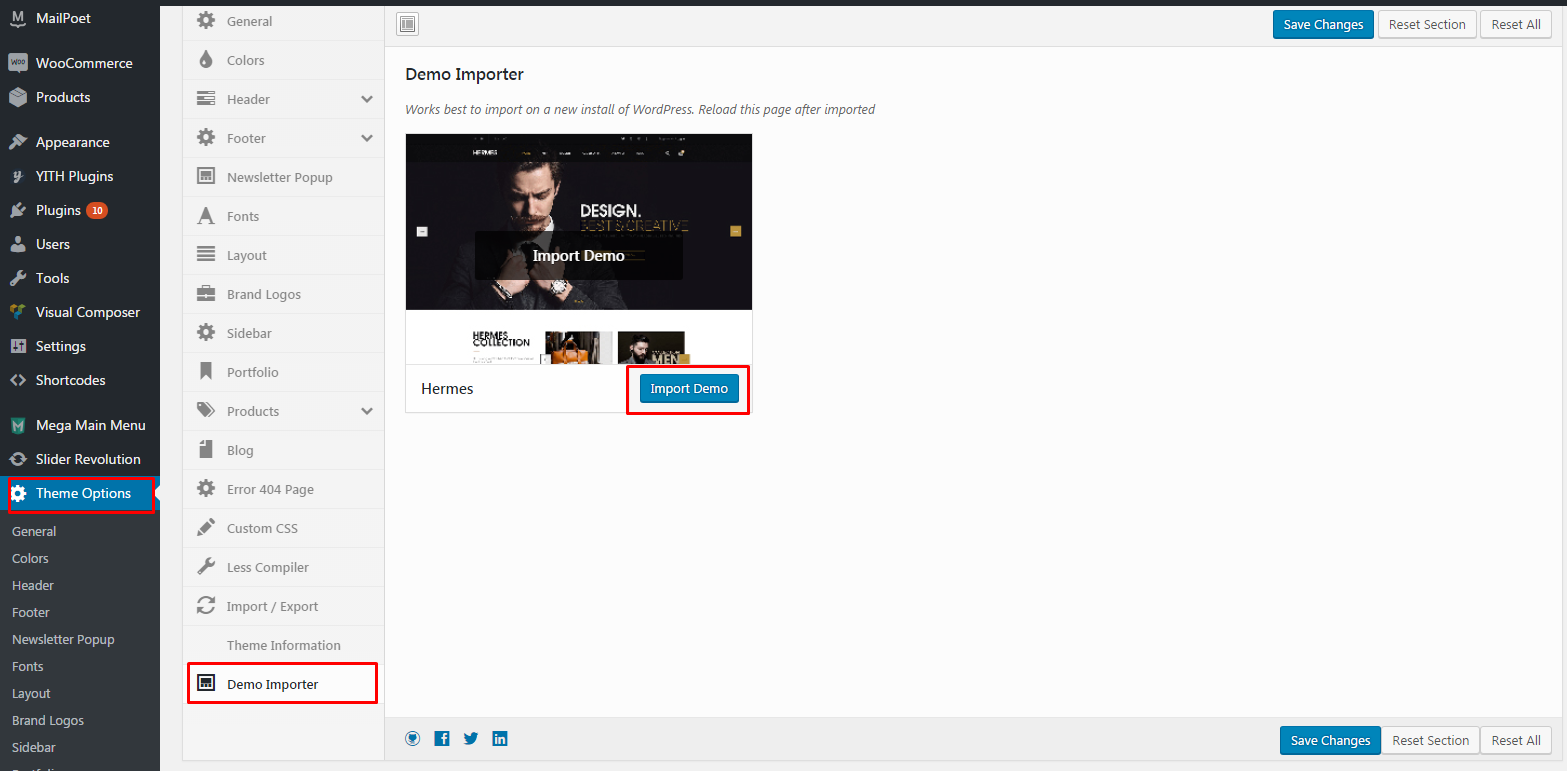The height and width of the screenshot is (771, 1567).
Task: Open the Facebook icon link in footer
Action: 442,739
